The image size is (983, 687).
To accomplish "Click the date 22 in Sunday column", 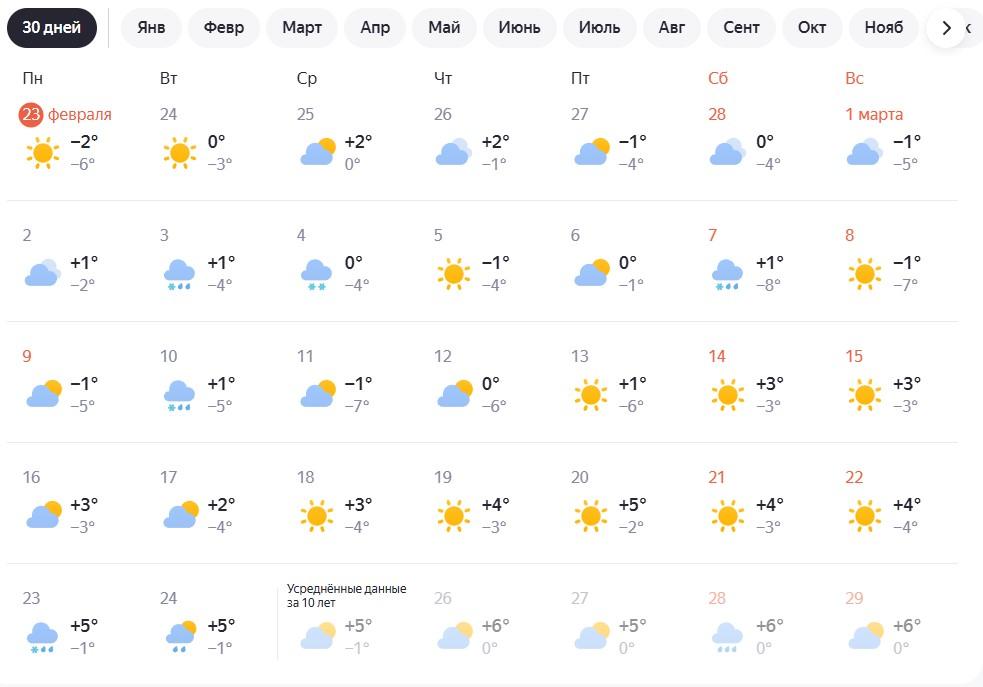I will (x=854, y=478).
